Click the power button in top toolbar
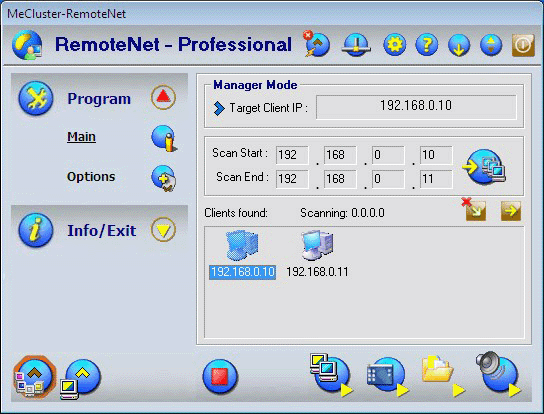Viewport: 544px width, 414px height. click(x=523, y=45)
